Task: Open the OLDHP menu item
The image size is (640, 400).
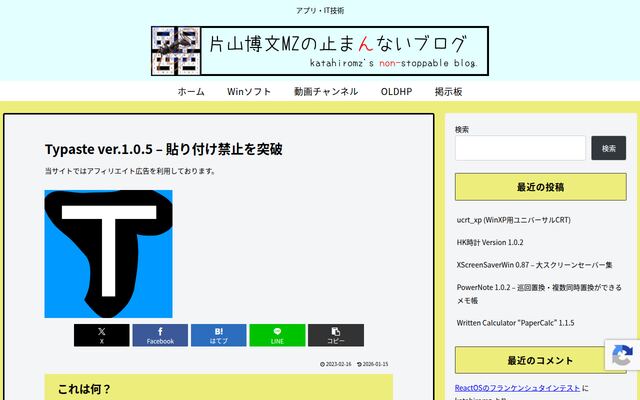Action: coord(396,91)
